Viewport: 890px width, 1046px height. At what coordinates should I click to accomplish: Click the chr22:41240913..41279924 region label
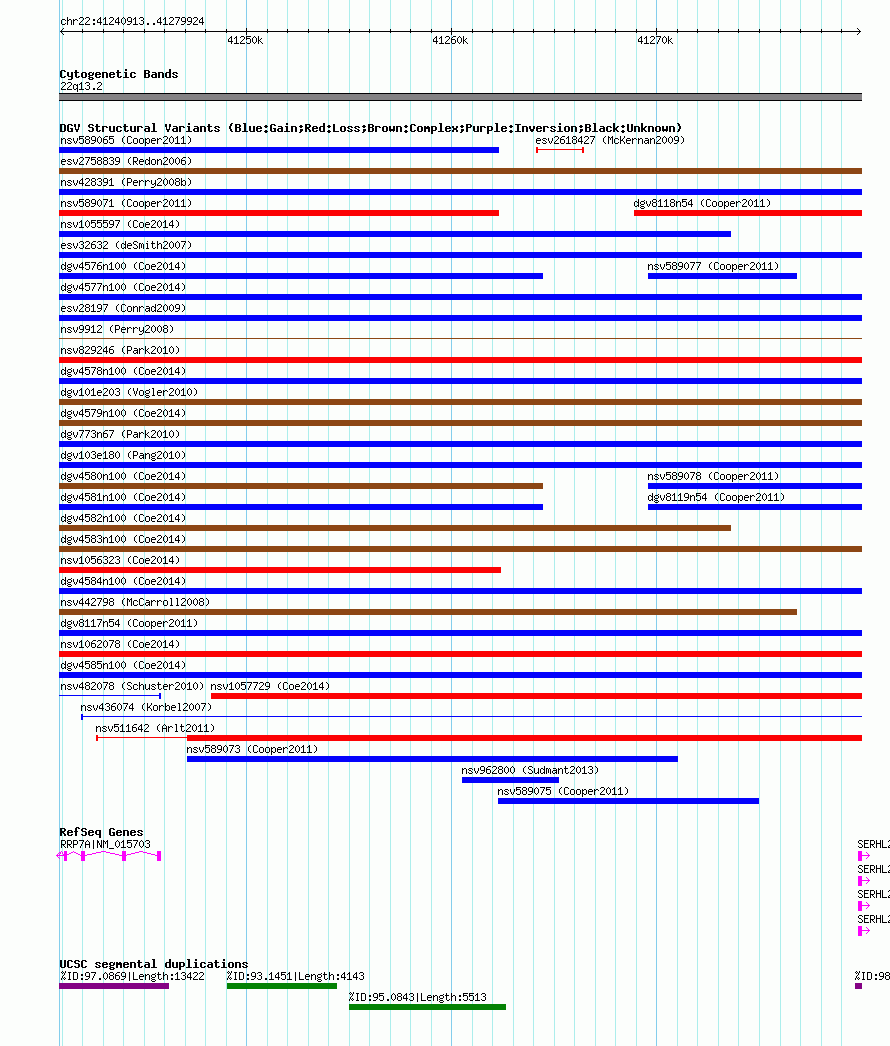coord(132,21)
